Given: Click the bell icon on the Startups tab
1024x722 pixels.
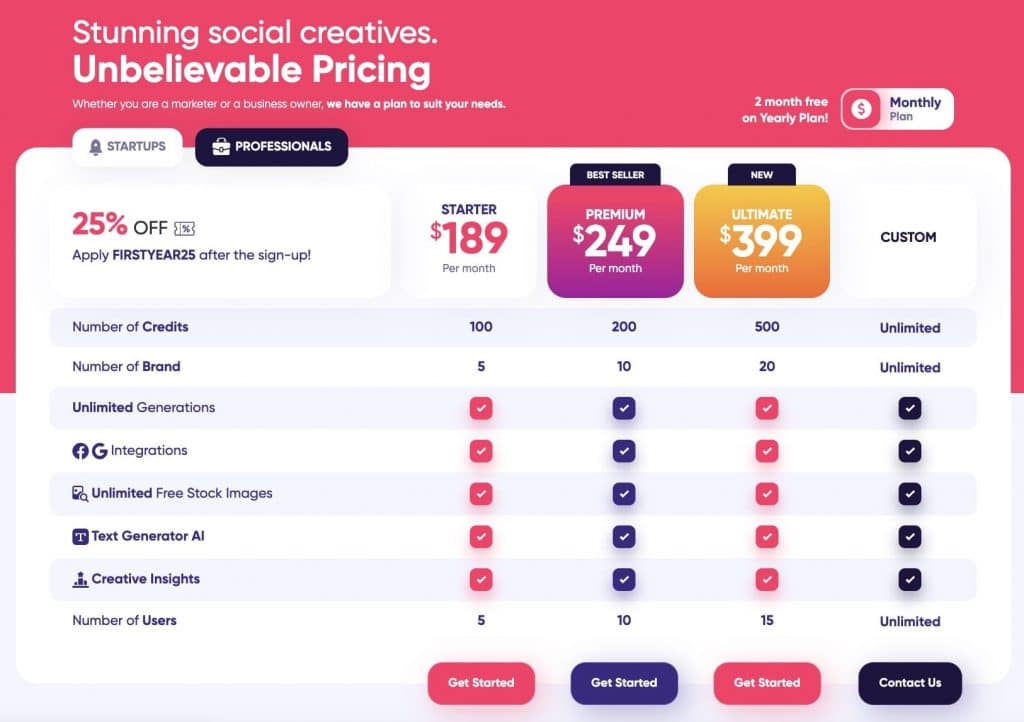Looking at the screenshot, I should (x=95, y=147).
